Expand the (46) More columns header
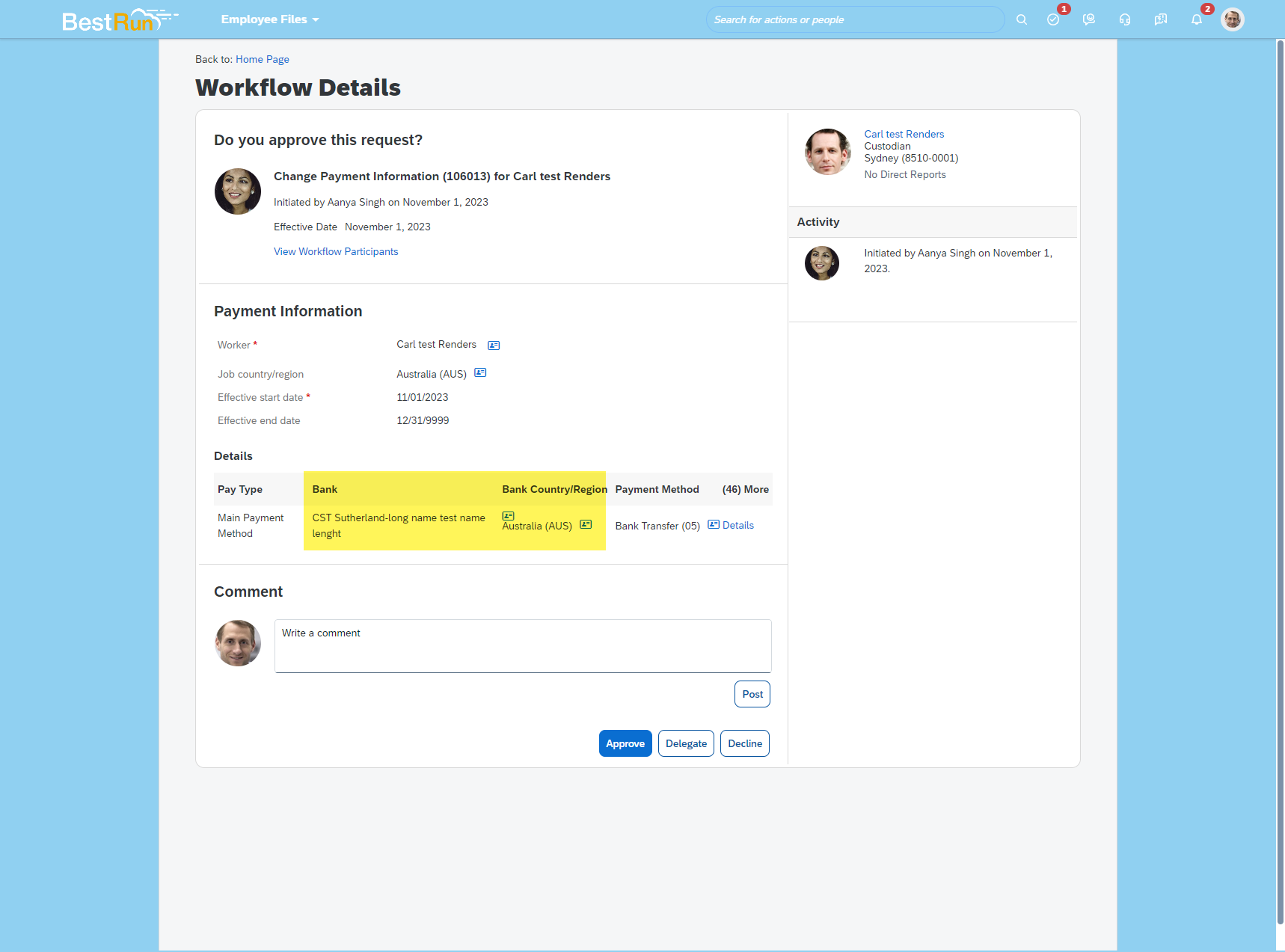 [x=745, y=489]
